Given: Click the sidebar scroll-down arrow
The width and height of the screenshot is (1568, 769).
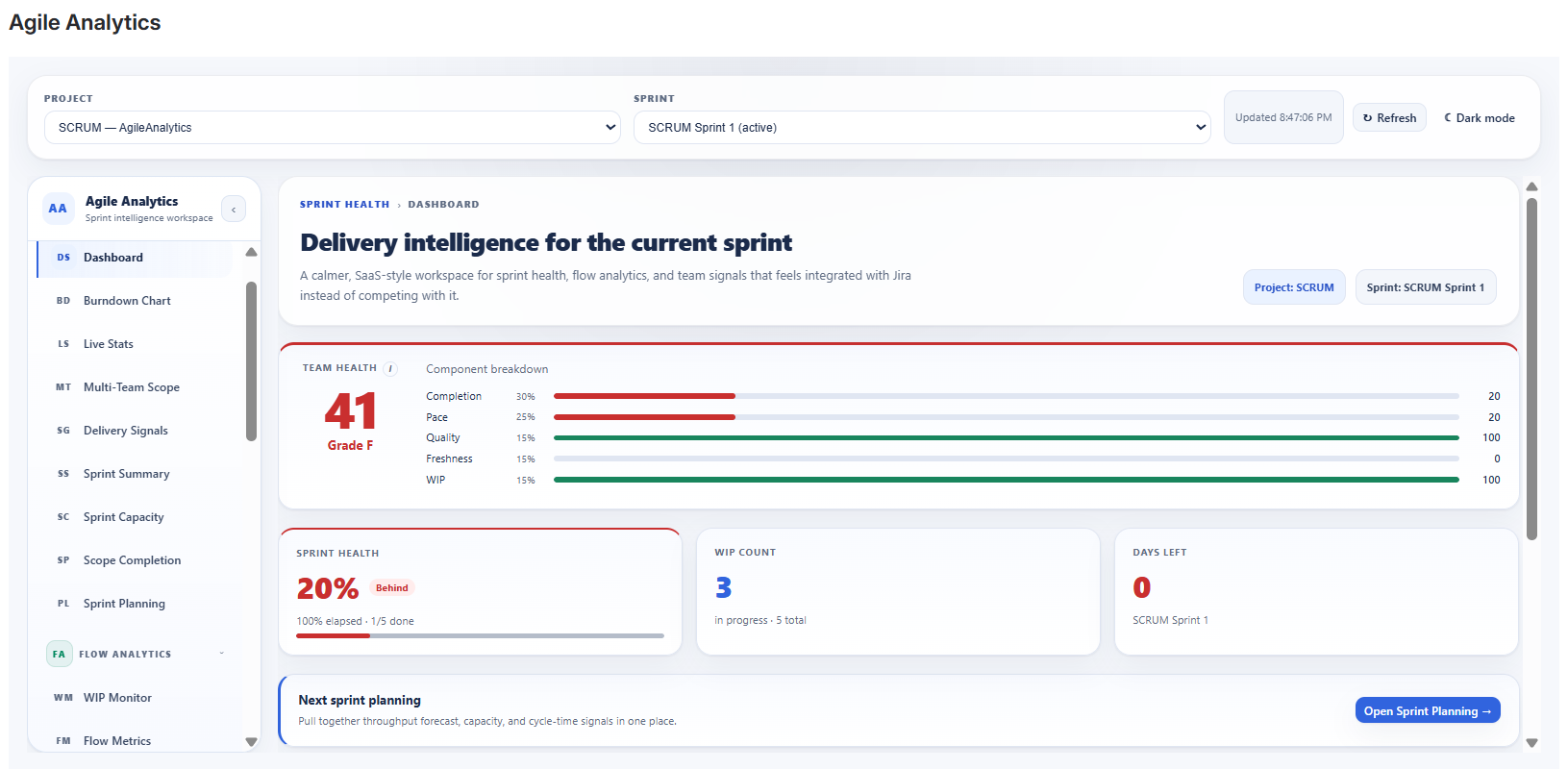Looking at the screenshot, I should (x=252, y=742).
